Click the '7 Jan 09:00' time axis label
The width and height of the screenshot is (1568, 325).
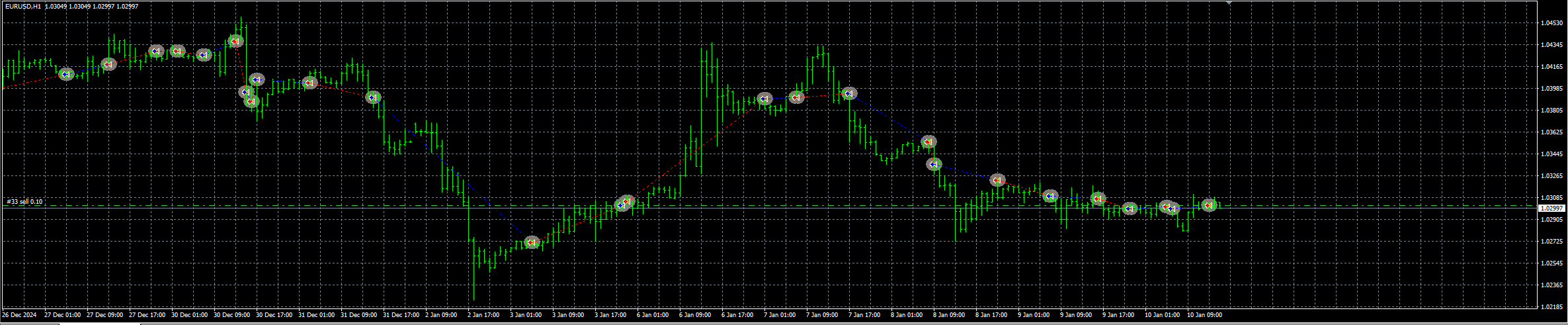(x=822, y=315)
